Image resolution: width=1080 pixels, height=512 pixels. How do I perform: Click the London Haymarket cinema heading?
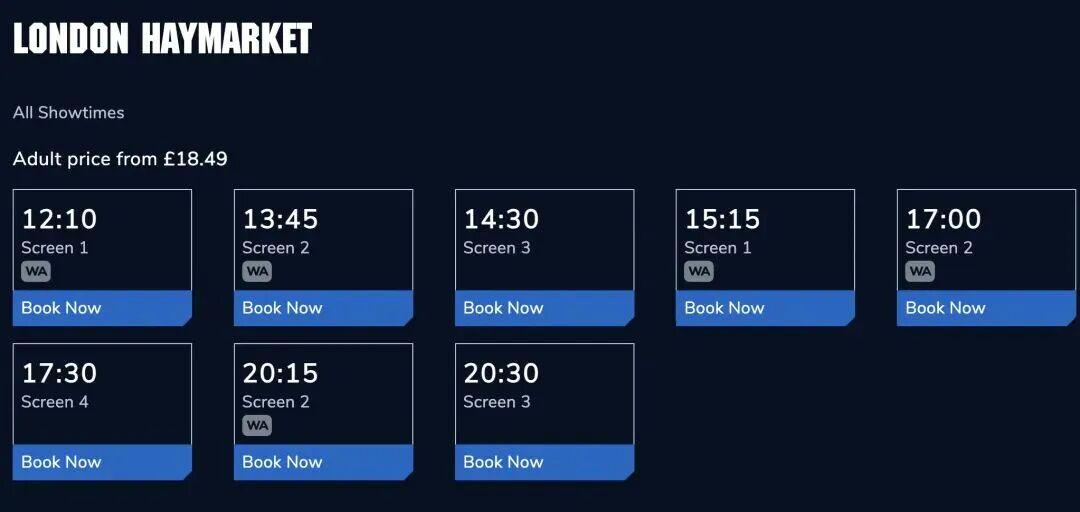(x=163, y=39)
